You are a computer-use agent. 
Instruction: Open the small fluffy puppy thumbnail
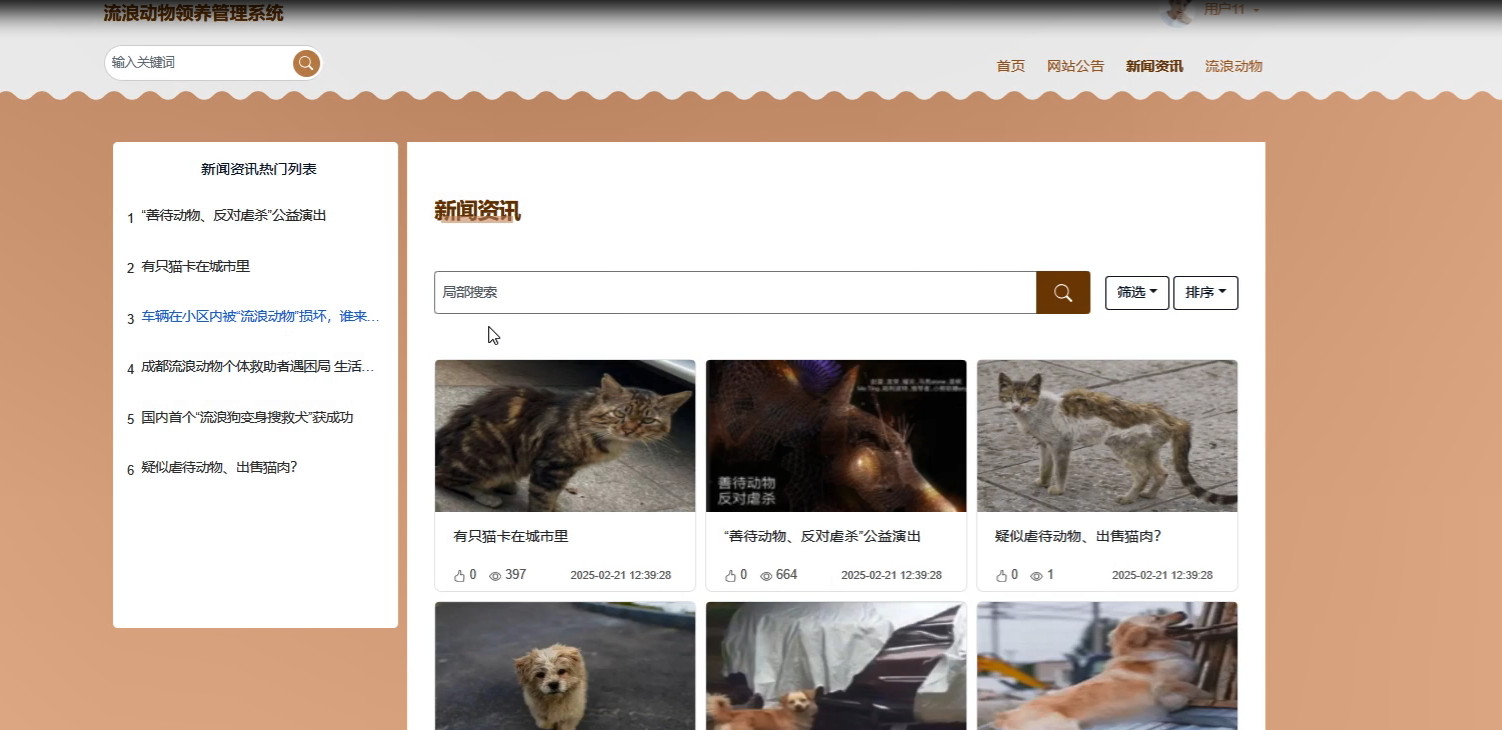tap(565, 666)
